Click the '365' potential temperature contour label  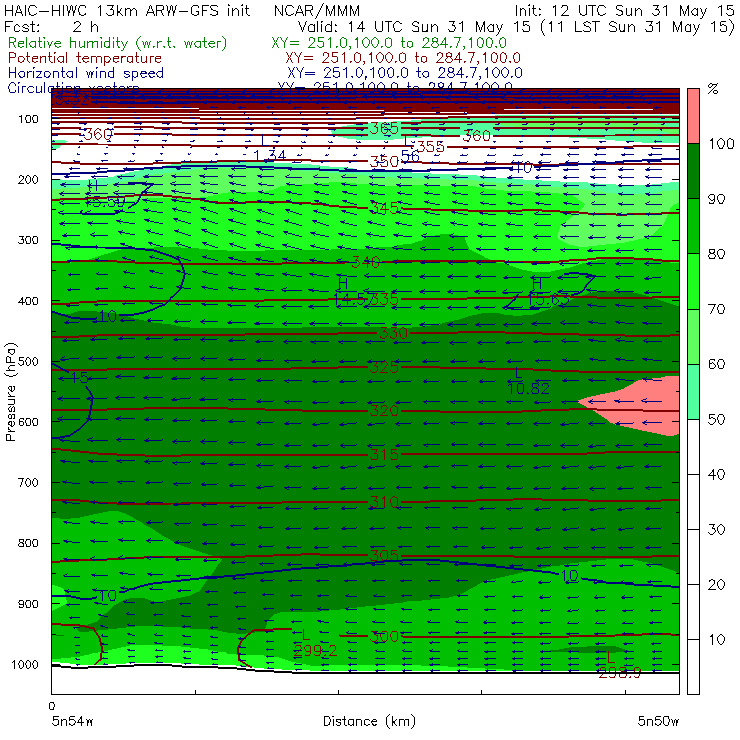click(x=384, y=128)
